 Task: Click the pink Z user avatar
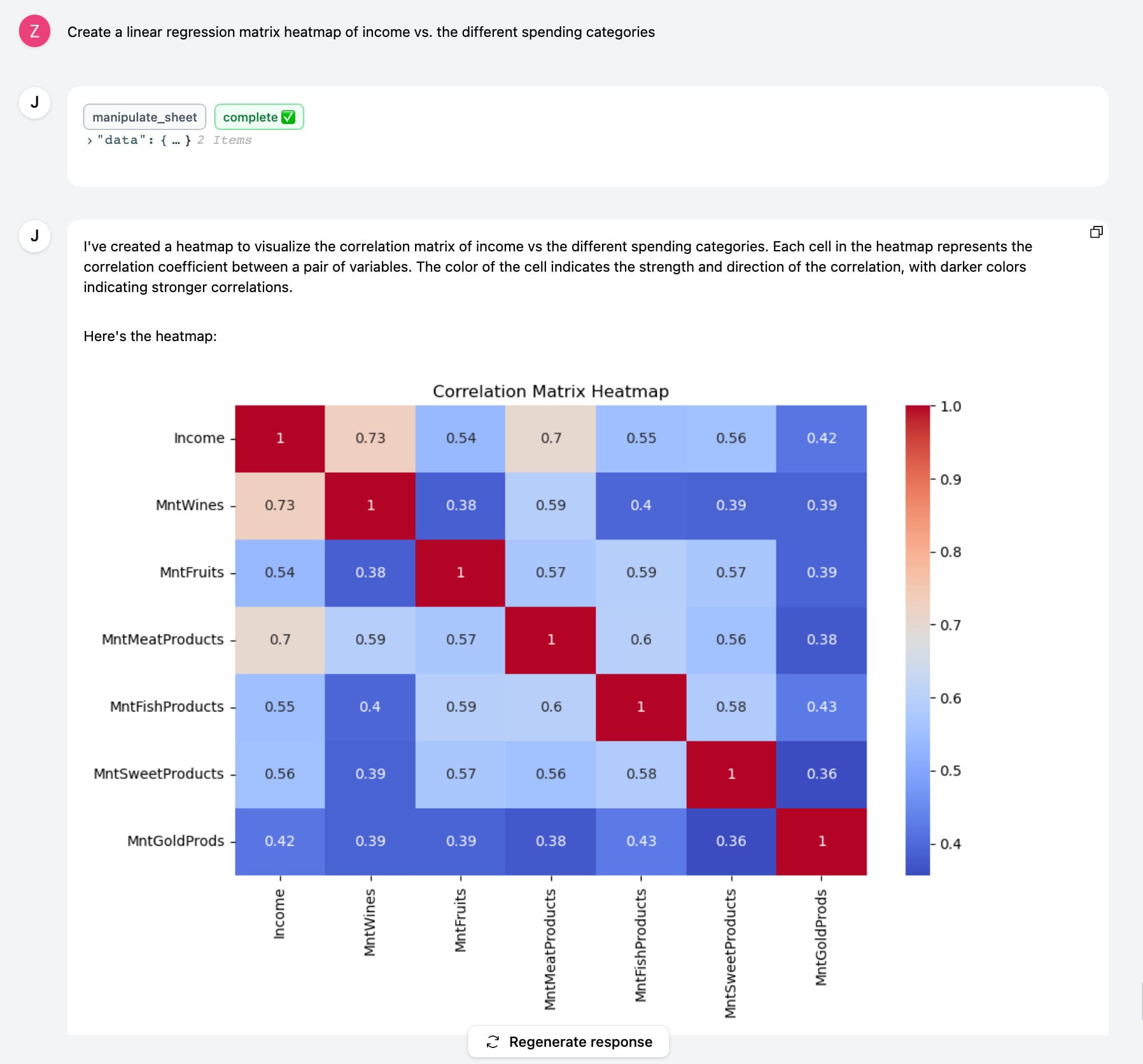(x=35, y=30)
